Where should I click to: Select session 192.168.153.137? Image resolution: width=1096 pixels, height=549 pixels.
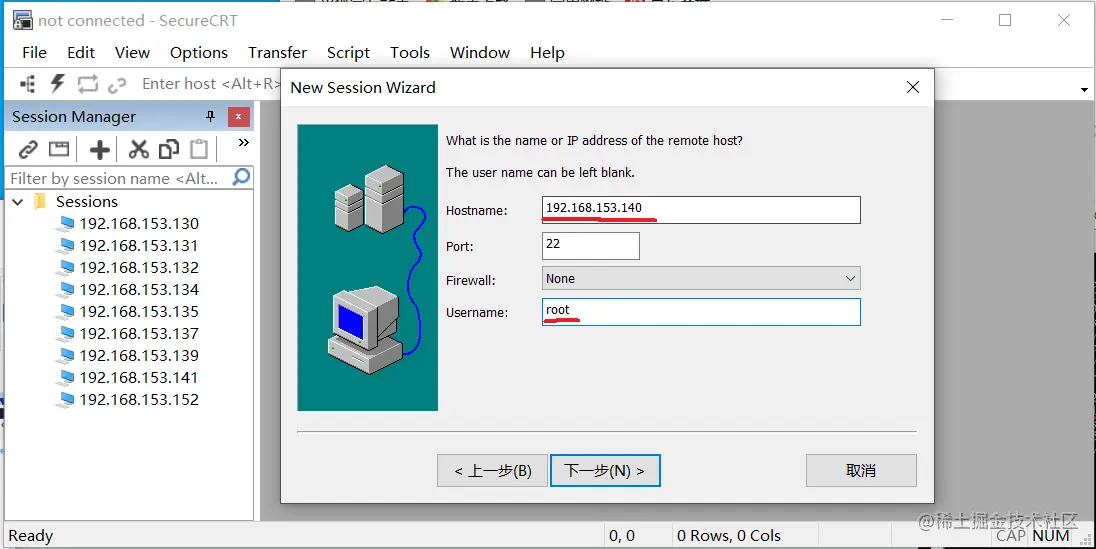coord(139,334)
